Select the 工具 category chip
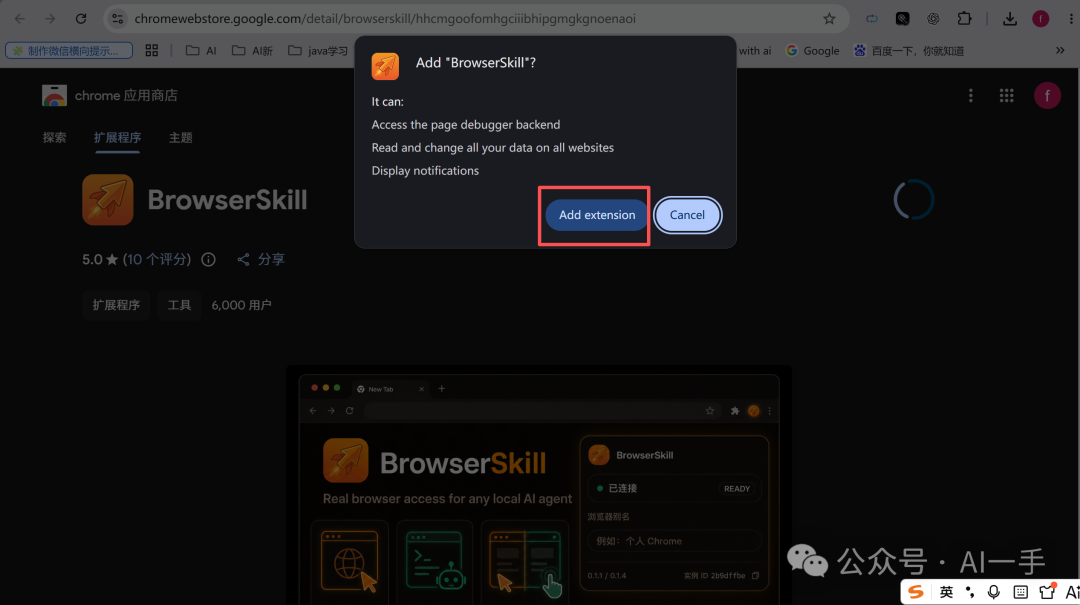The image size is (1080, 605). click(179, 305)
